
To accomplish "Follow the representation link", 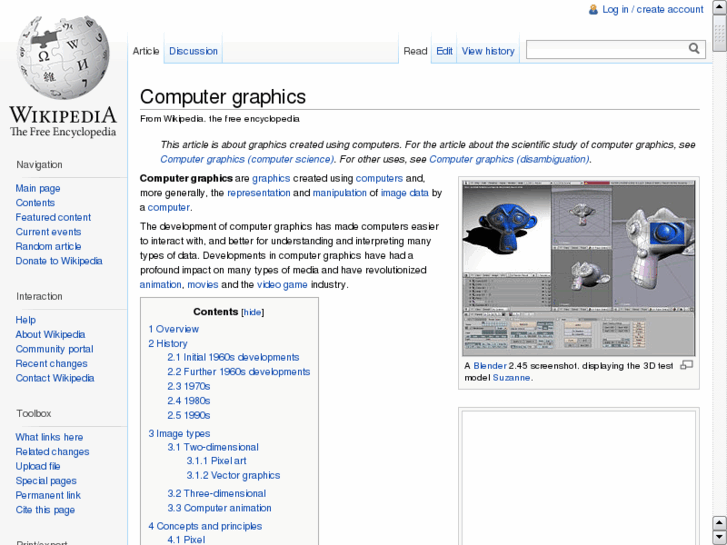I will (259, 193).
